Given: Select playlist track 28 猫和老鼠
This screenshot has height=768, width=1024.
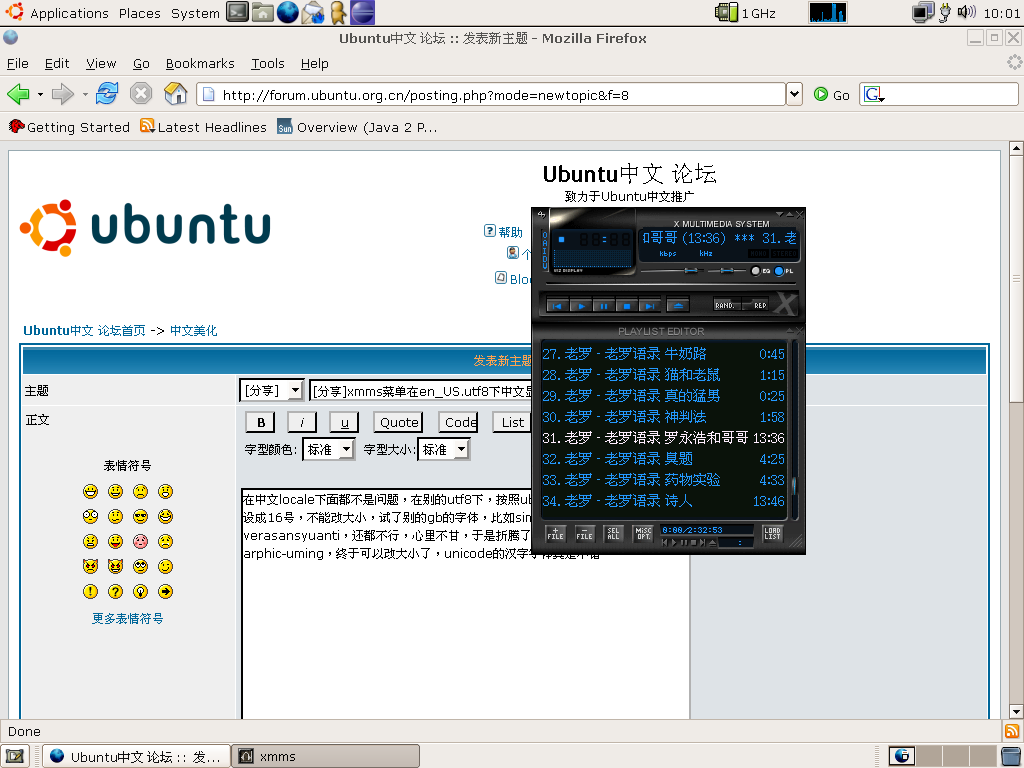Looking at the screenshot, I should pyautogui.click(x=664, y=375).
